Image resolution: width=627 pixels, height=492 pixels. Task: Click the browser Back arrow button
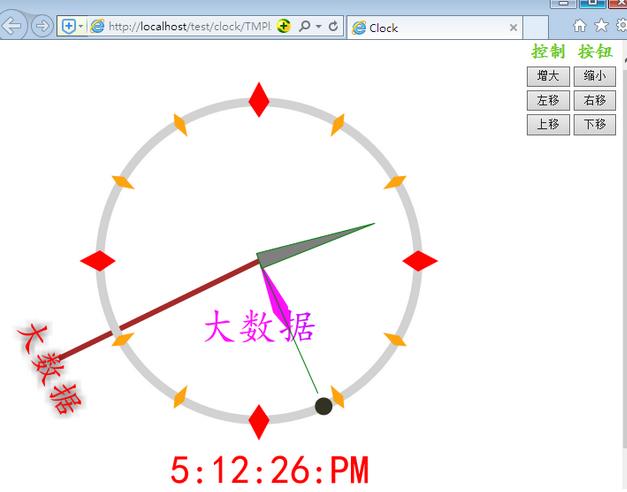[13, 26]
